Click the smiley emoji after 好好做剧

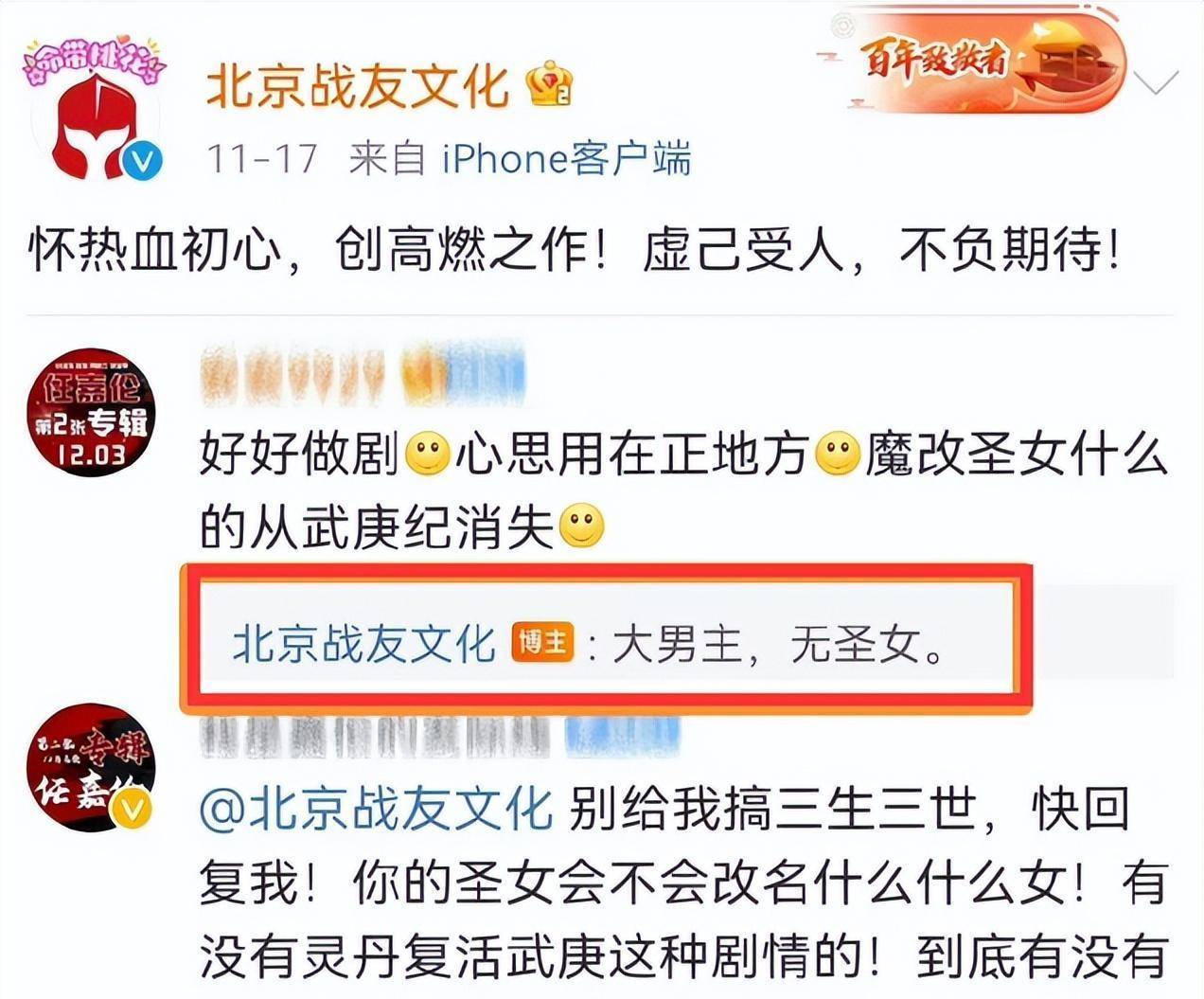click(427, 455)
